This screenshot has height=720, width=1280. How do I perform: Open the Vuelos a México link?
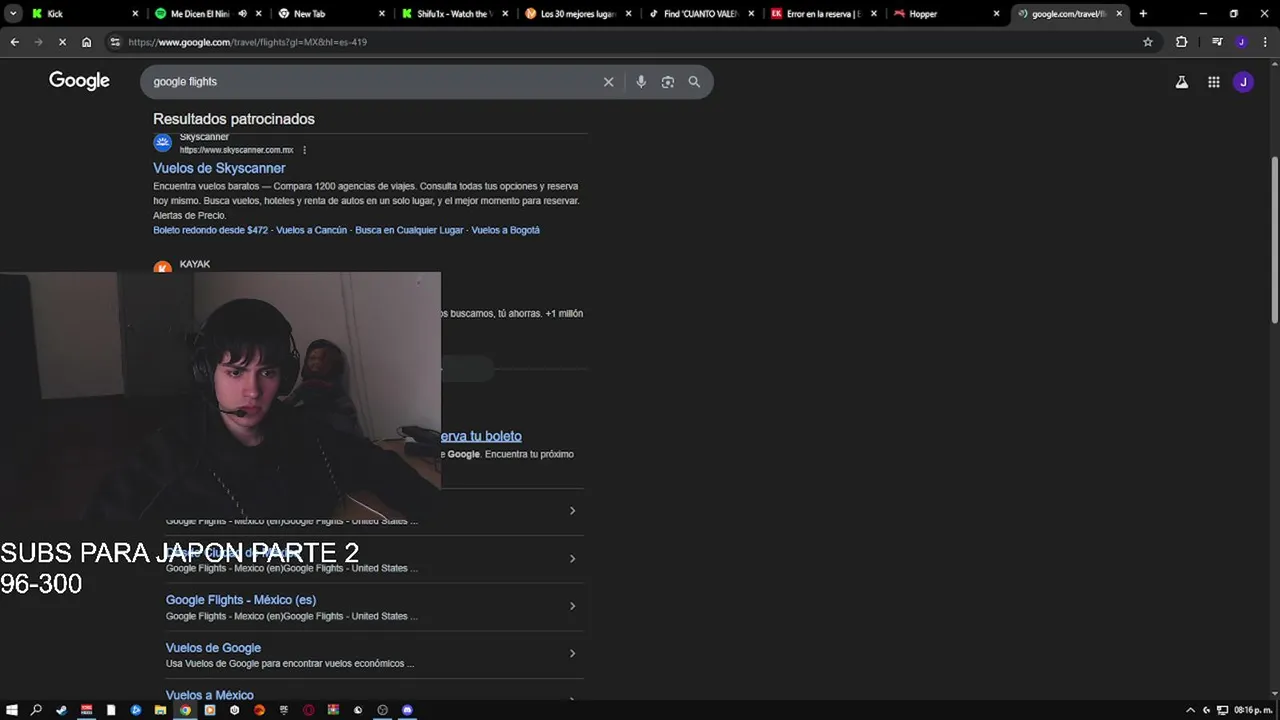tap(209, 695)
